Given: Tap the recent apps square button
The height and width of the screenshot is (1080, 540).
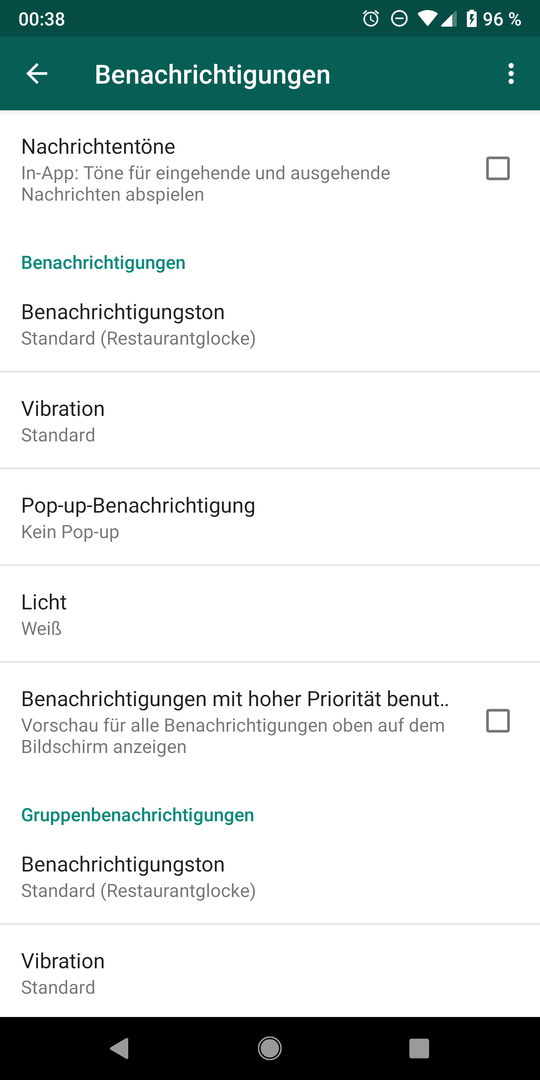Looking at the screenshot, I should (419, 1048).
